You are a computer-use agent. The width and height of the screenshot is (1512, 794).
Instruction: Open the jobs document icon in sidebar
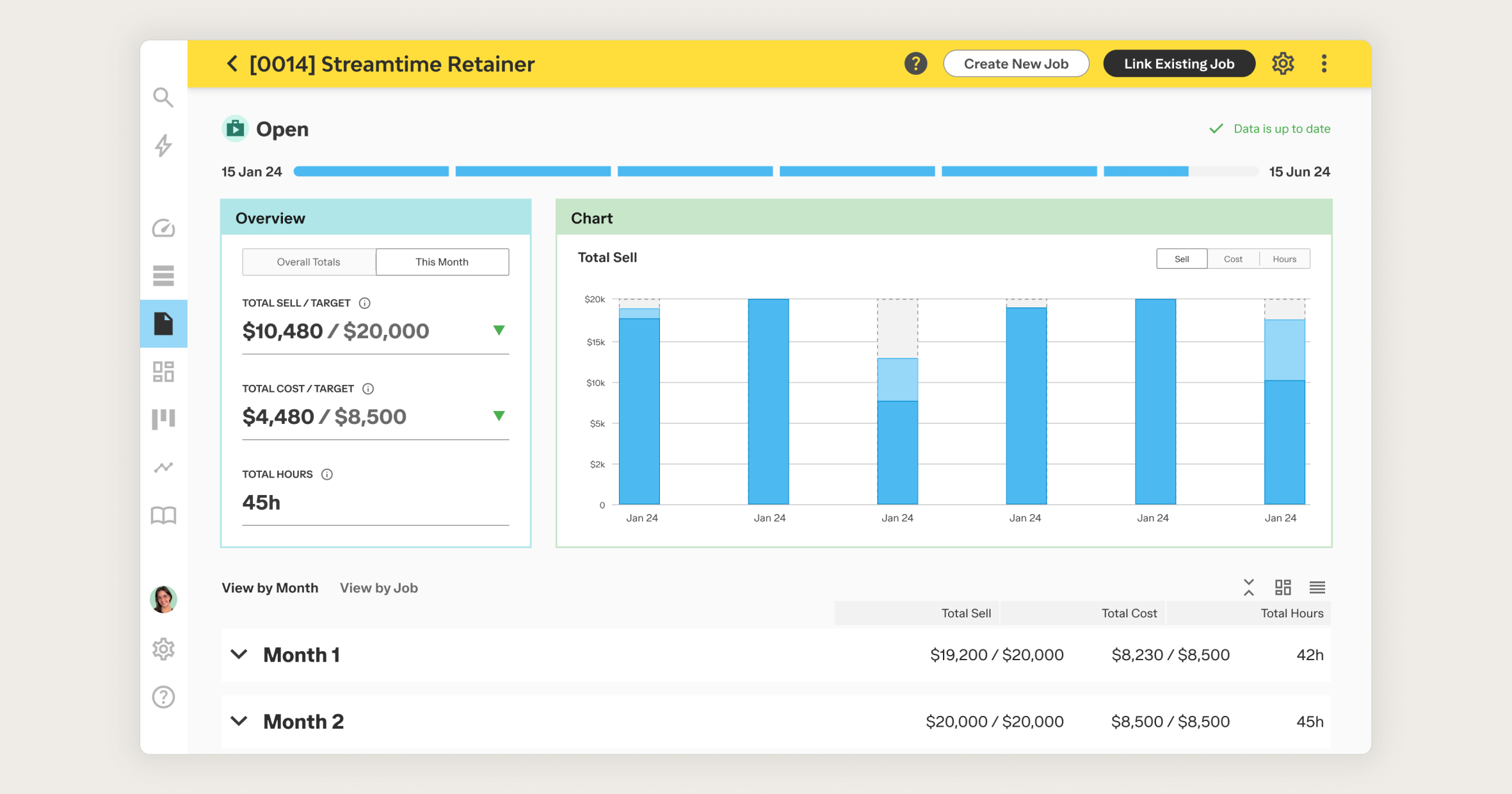pyautogui.click(x=164, y=324)
